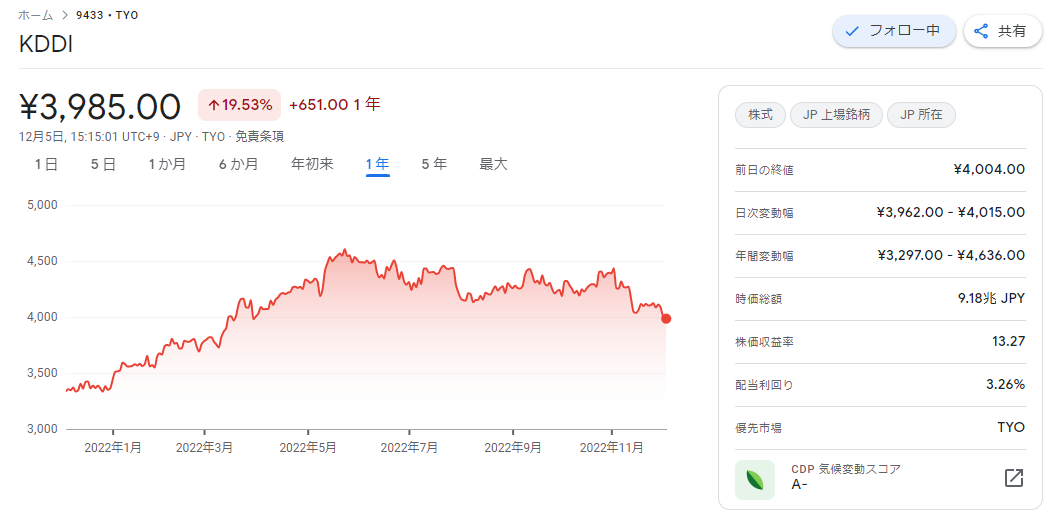Click the 時価総額 label
The height and width of the screenshot is (520, 1051).
coord(759,299)
